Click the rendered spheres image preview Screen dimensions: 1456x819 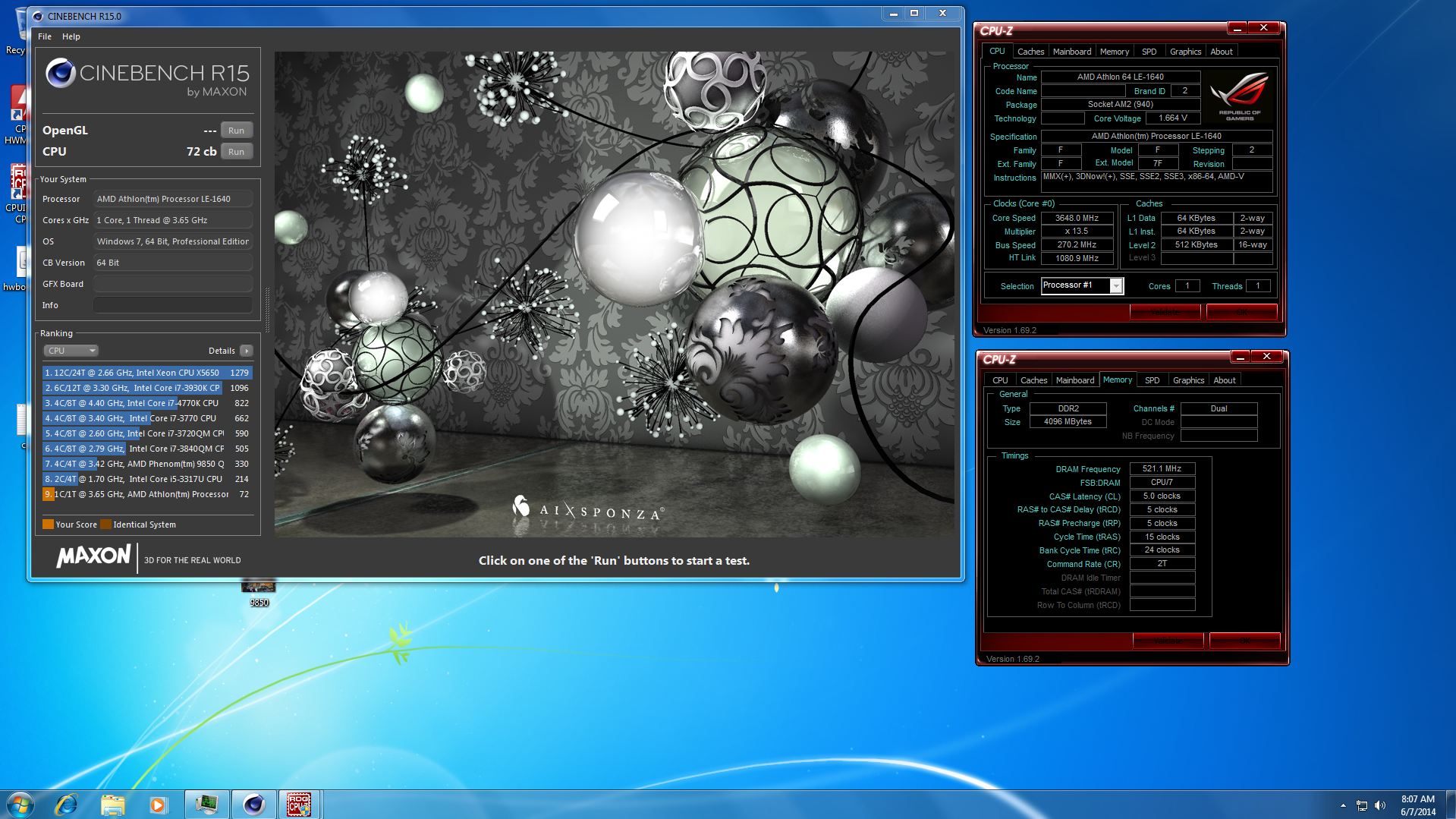(x=615, y=295)
